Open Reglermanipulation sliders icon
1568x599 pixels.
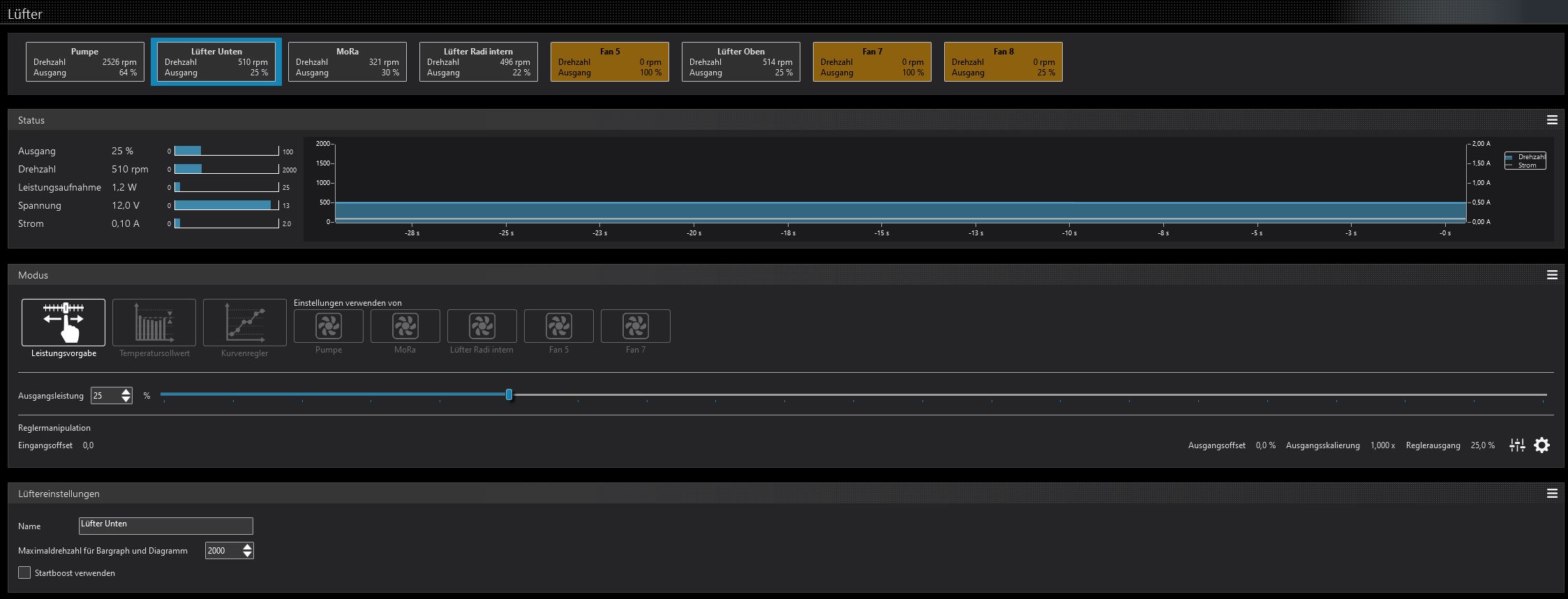(x=1517, y=445)
